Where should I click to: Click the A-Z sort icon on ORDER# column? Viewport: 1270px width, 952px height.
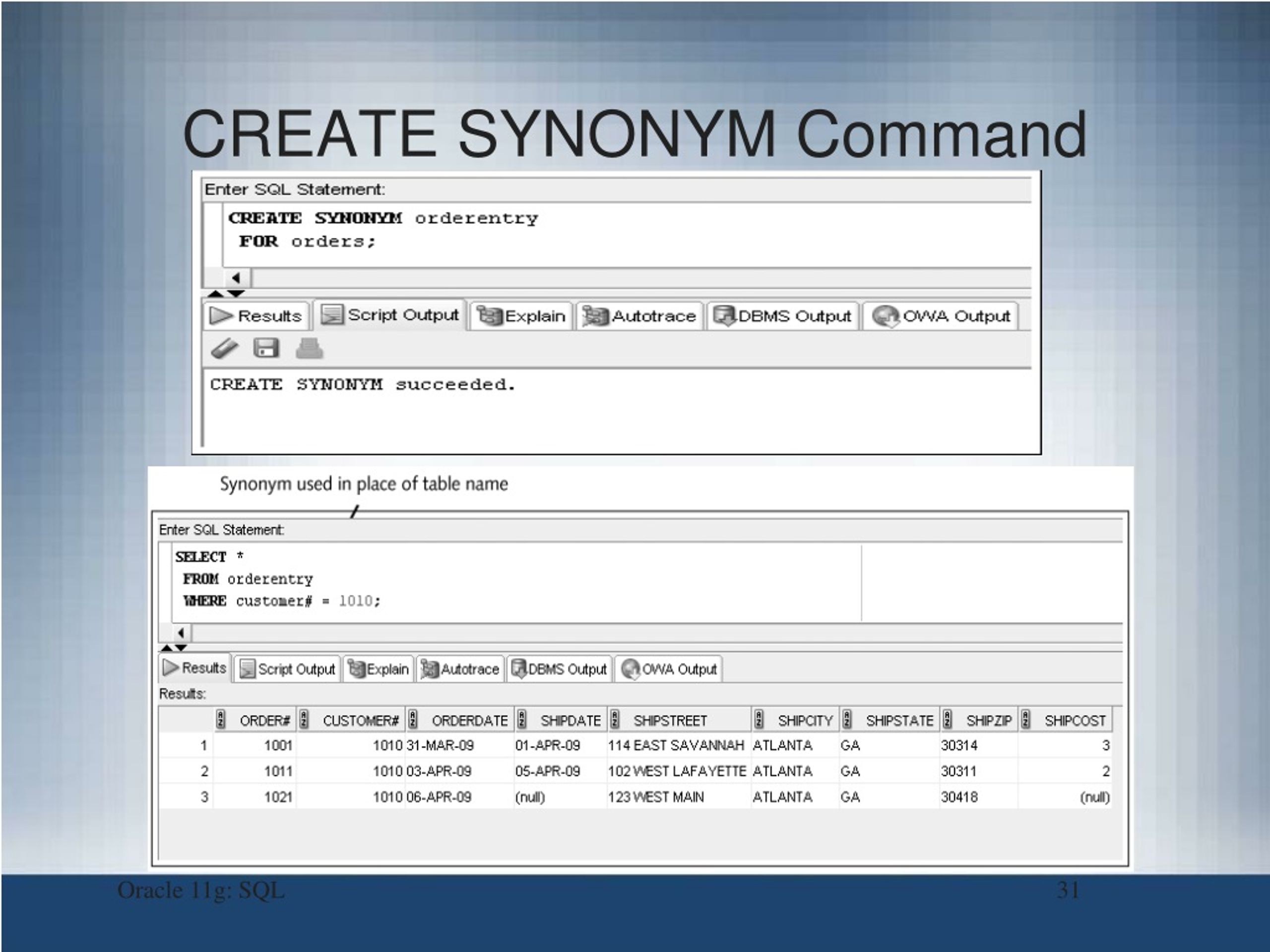(221, 718)
